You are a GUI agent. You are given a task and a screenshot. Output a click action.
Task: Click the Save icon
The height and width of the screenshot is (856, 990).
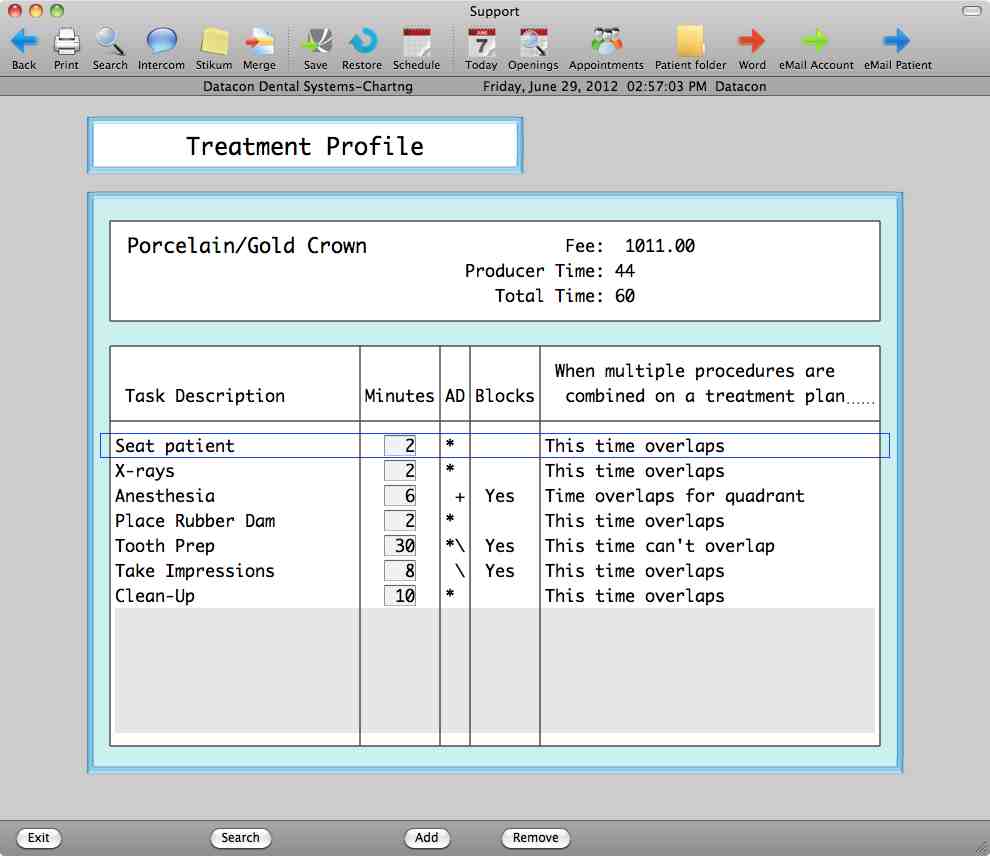pos(316,41)
